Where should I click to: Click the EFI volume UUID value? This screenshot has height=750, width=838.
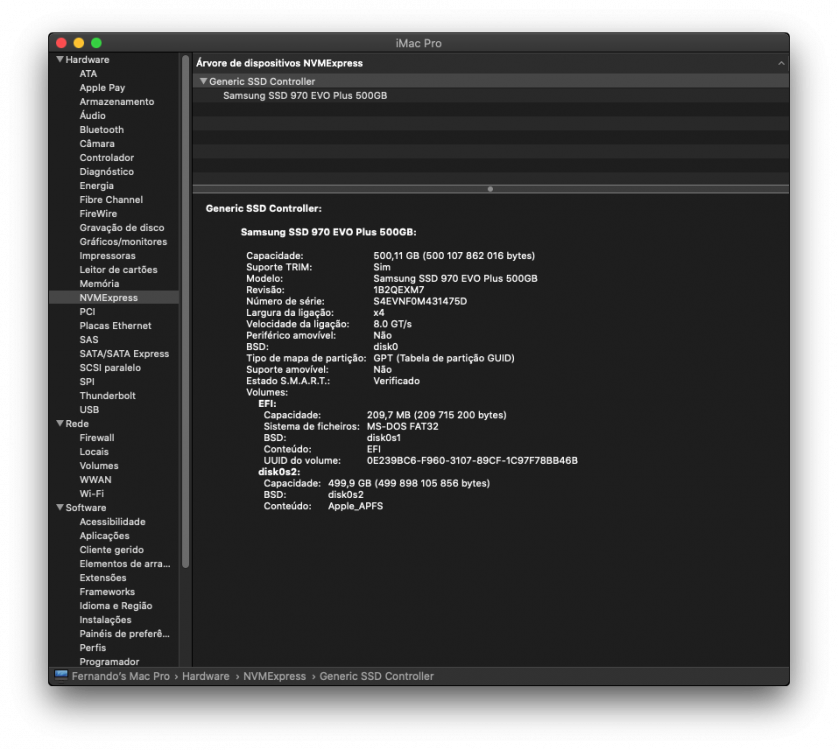point(472,460)
